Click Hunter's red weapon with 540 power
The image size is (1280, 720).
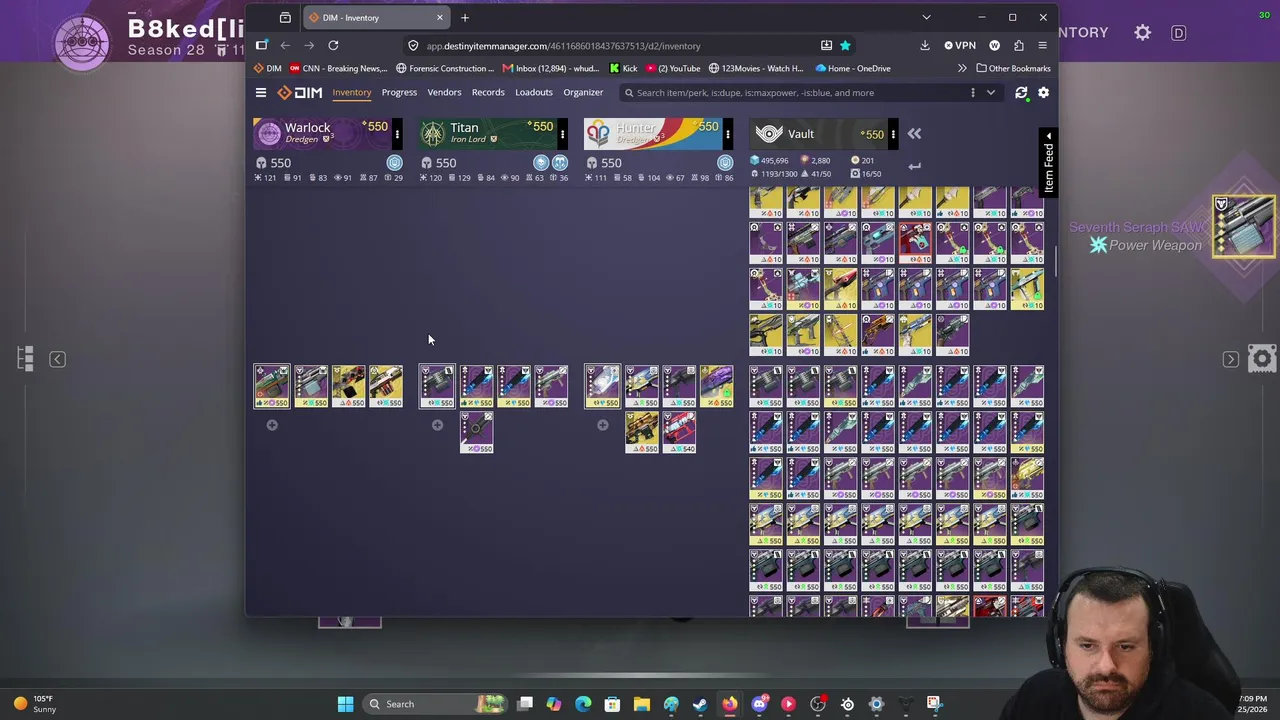tap(679, 432)
